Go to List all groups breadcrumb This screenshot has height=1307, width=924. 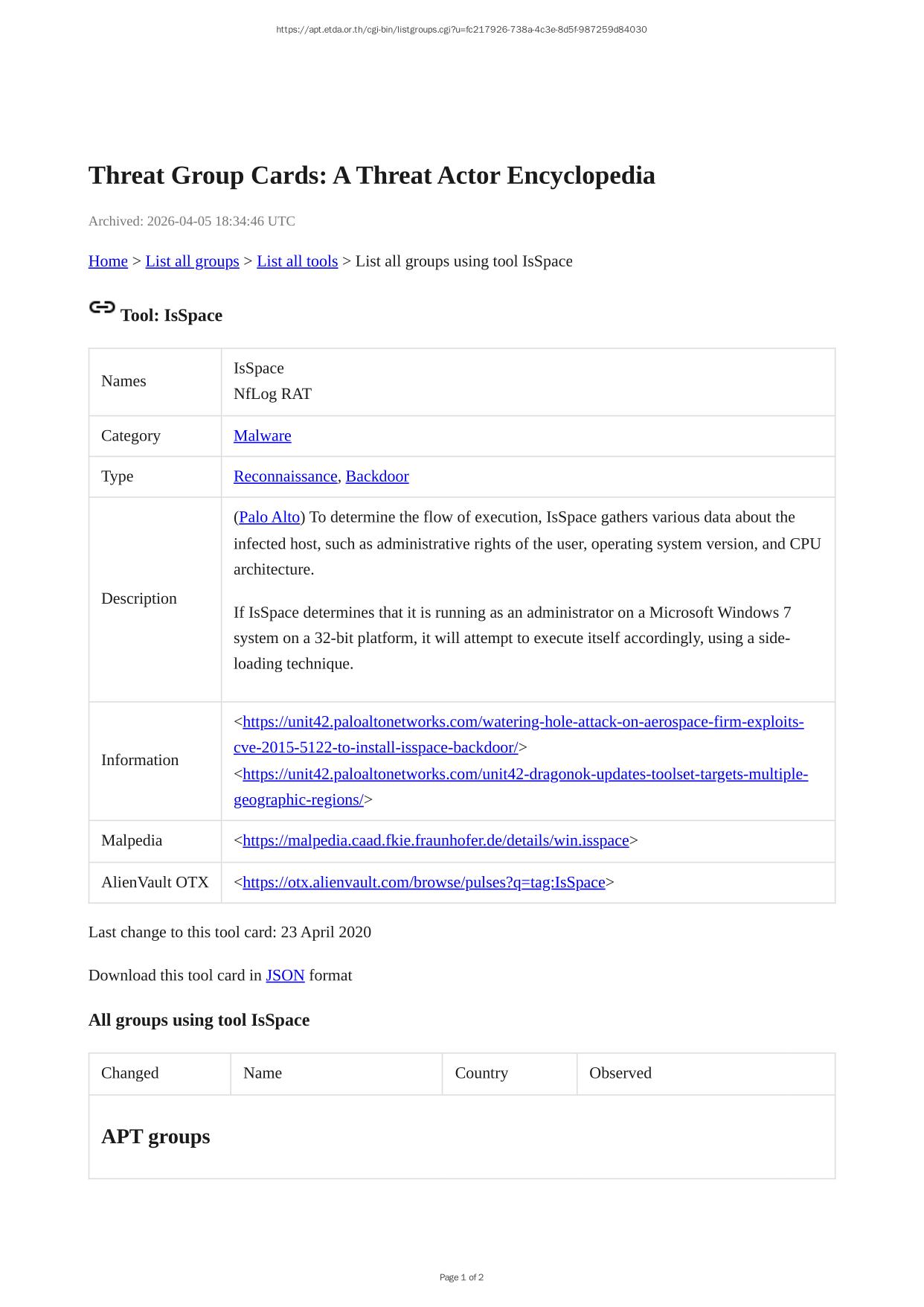192,261
